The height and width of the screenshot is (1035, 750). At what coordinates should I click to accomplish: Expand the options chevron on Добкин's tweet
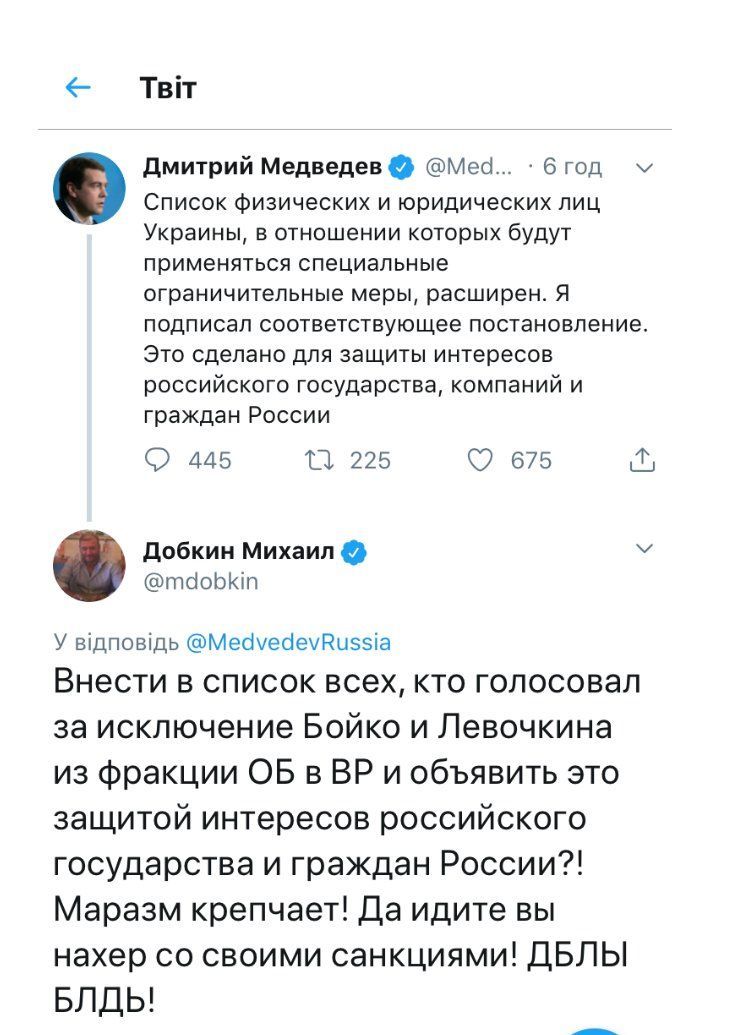(x=645, y=548)
